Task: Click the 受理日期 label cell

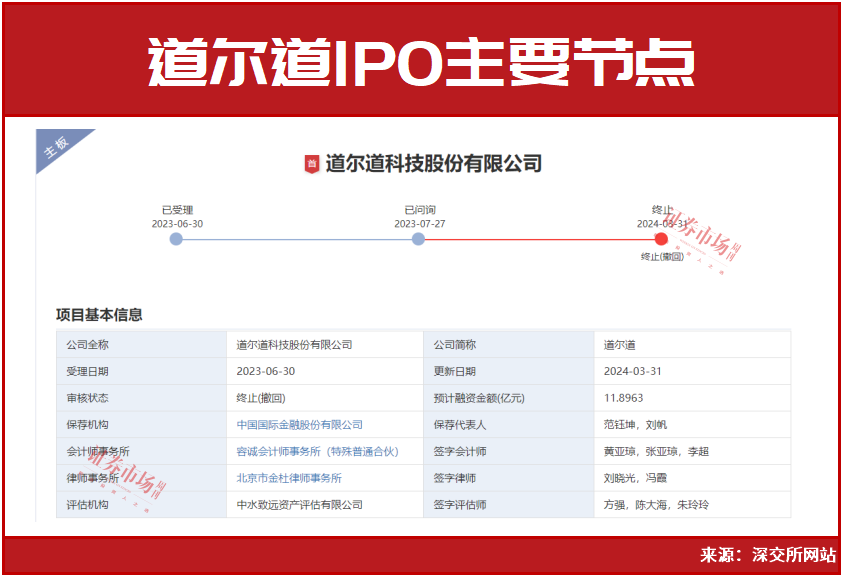Action: pos(141,372)
